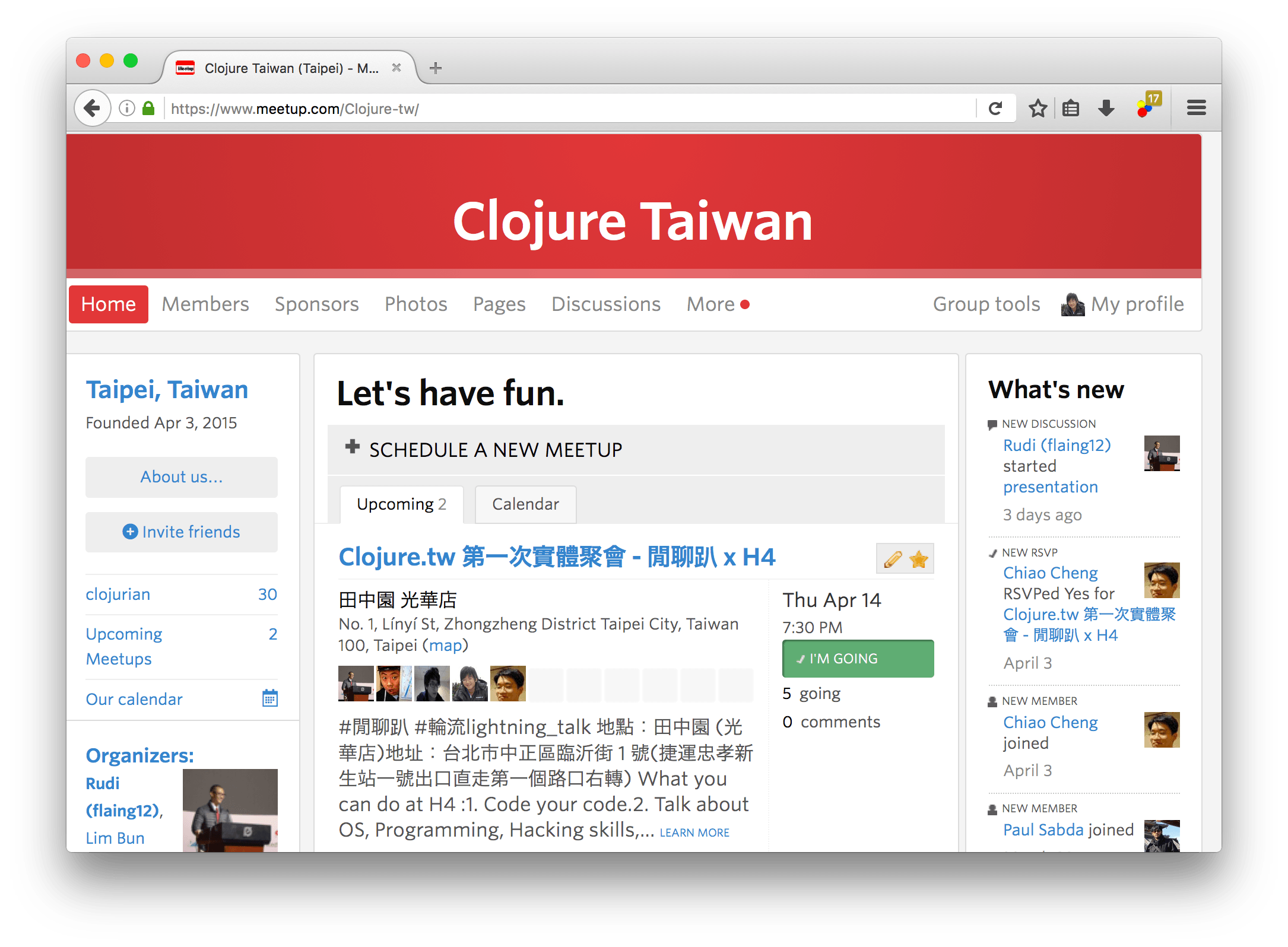Click Chiao Cheng avatar in New RSVP entry
The height and width of the screenshot is (947, 1288).
pyautogui.click(x=1162, y=580)
